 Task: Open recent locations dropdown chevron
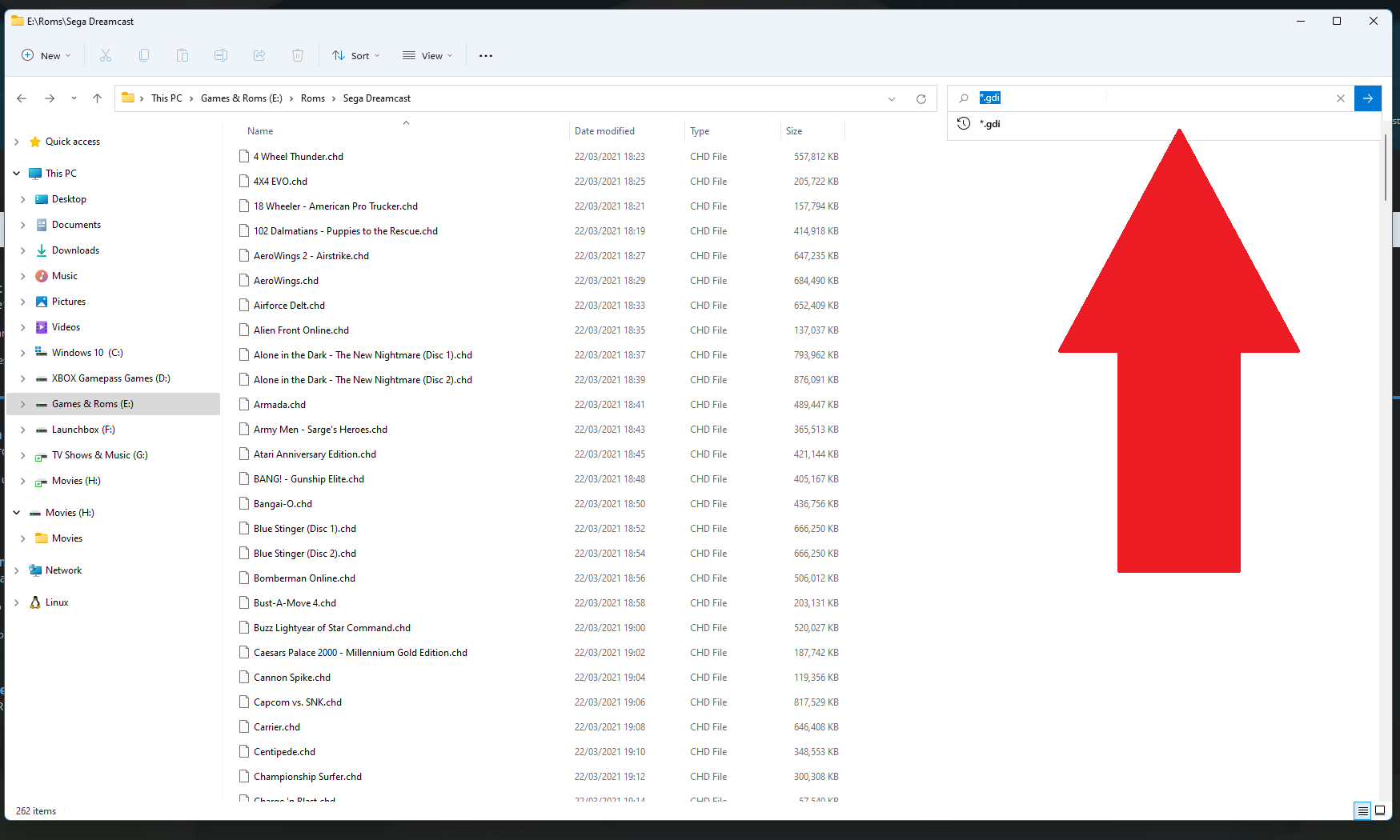pos(74,98)
